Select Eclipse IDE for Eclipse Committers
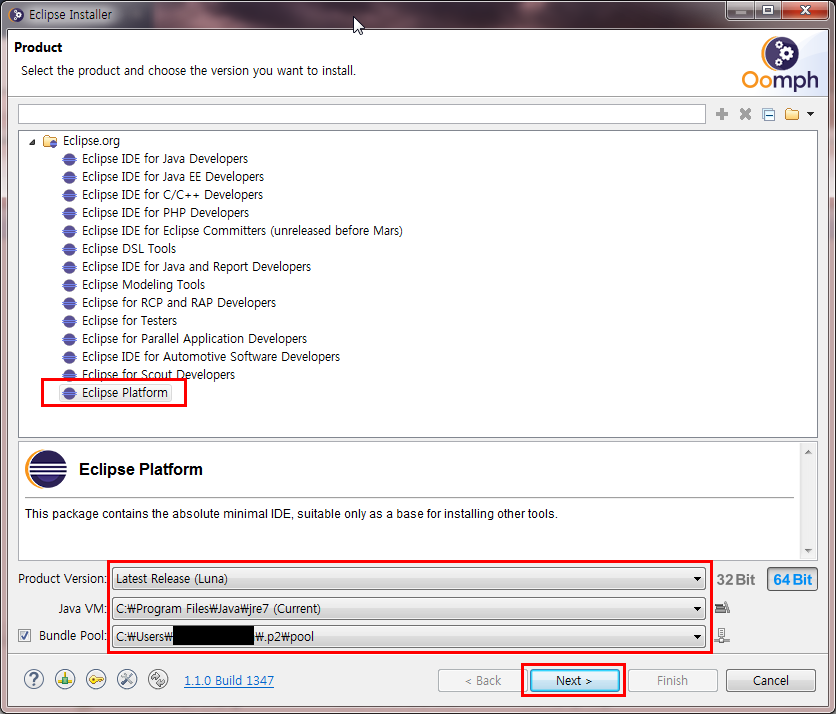The image size is (836, 714). coord(242,231)
